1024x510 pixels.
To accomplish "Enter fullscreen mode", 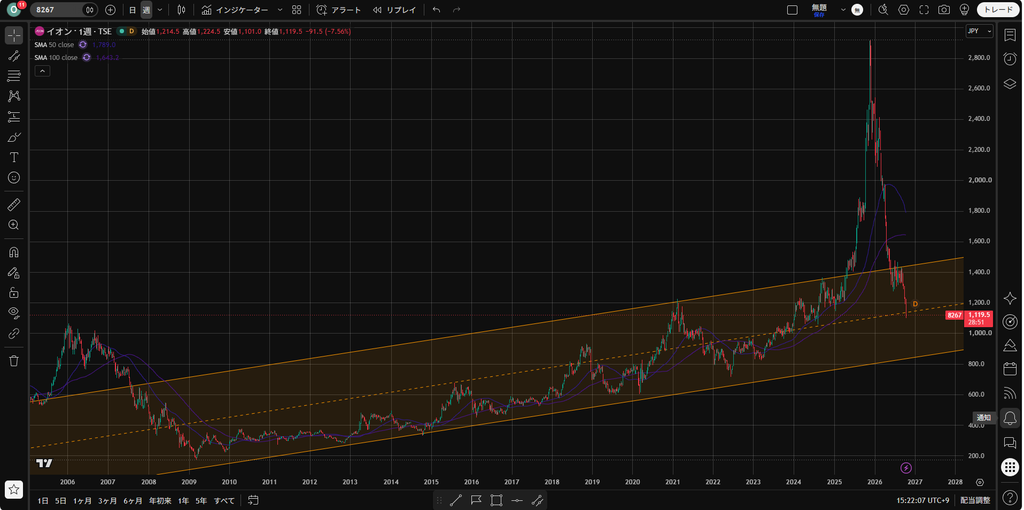I will pyautogui.click(x=923, y=10).
